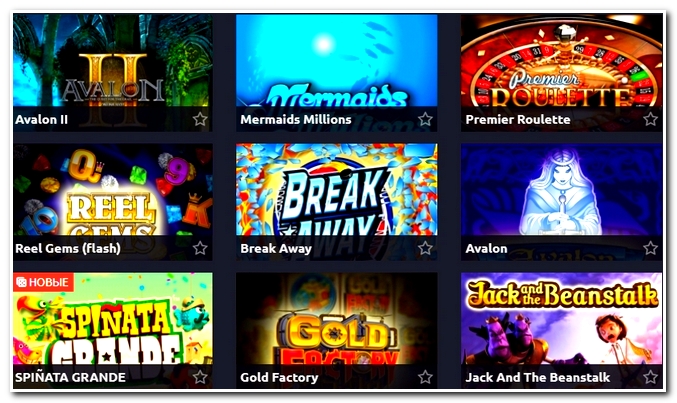
Task: Open the Break Away hockey game tile
Action: [x=336, y=190]
